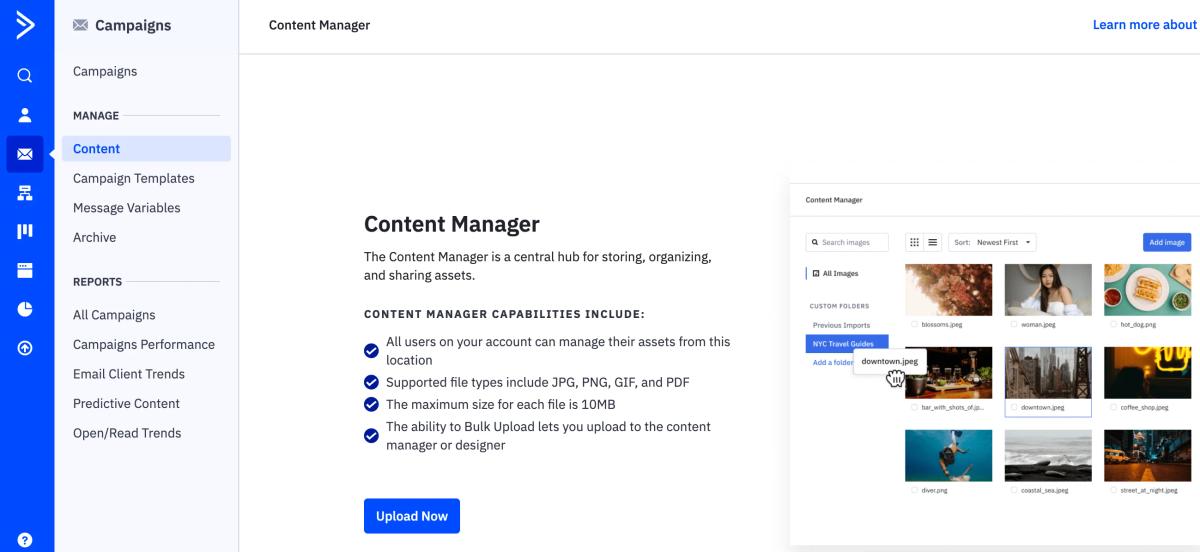1200x552 pixels.
Task: Open Automations from the flowchart icon
Action: [x=25, y=193]
